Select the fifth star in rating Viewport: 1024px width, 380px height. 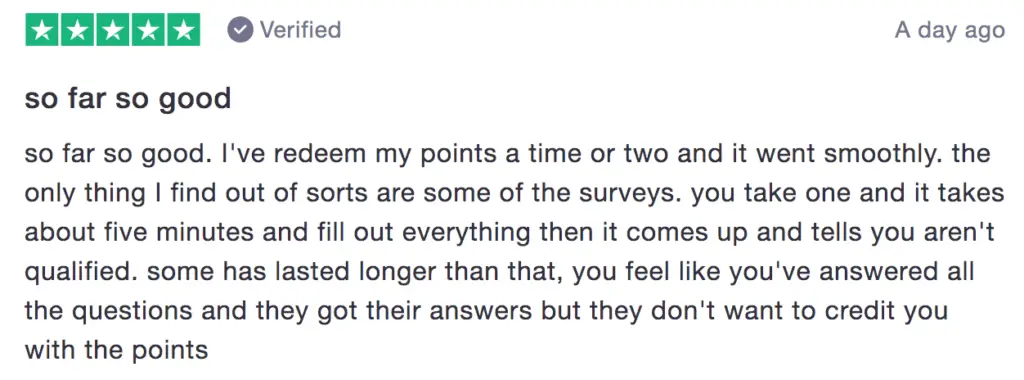[x=184, y=30]
